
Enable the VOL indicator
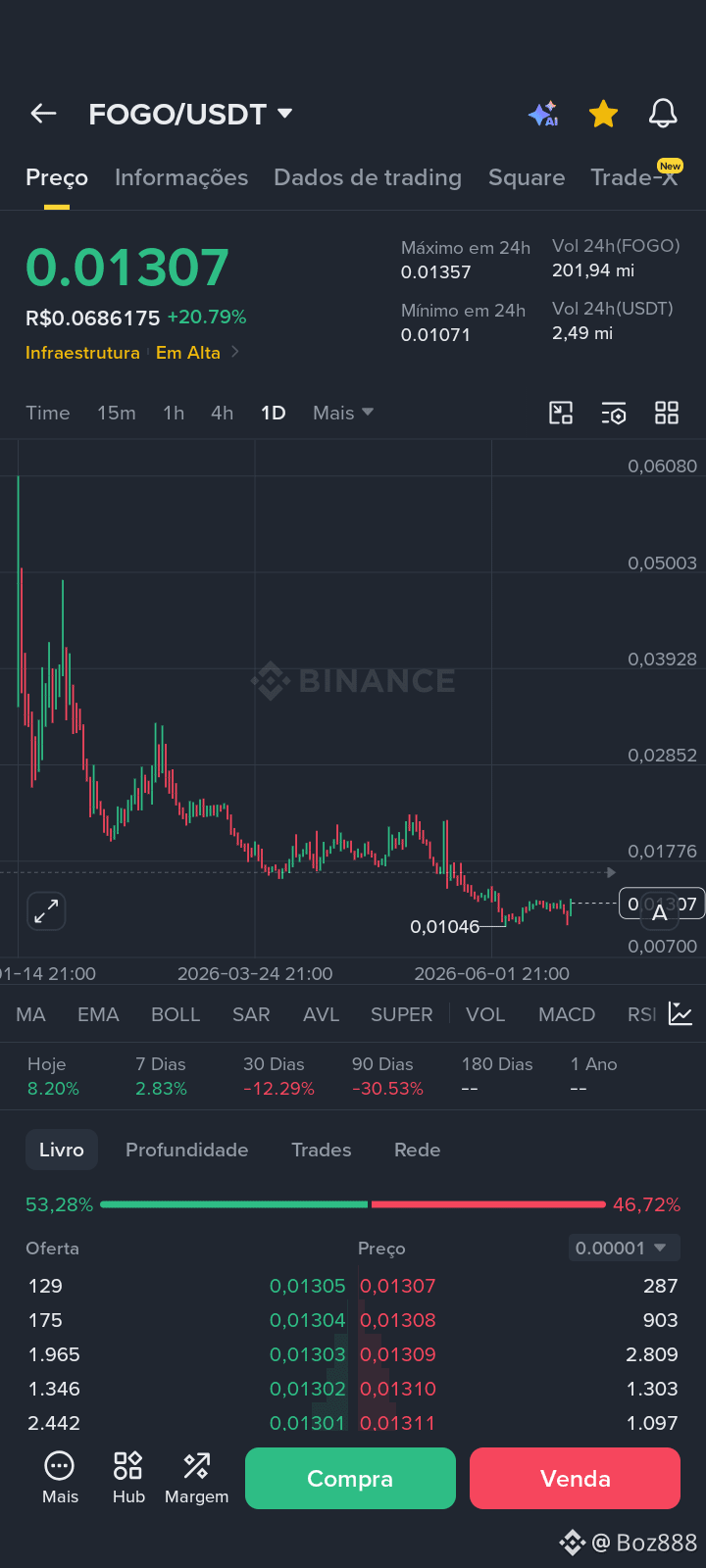(x=485, y=1014)
